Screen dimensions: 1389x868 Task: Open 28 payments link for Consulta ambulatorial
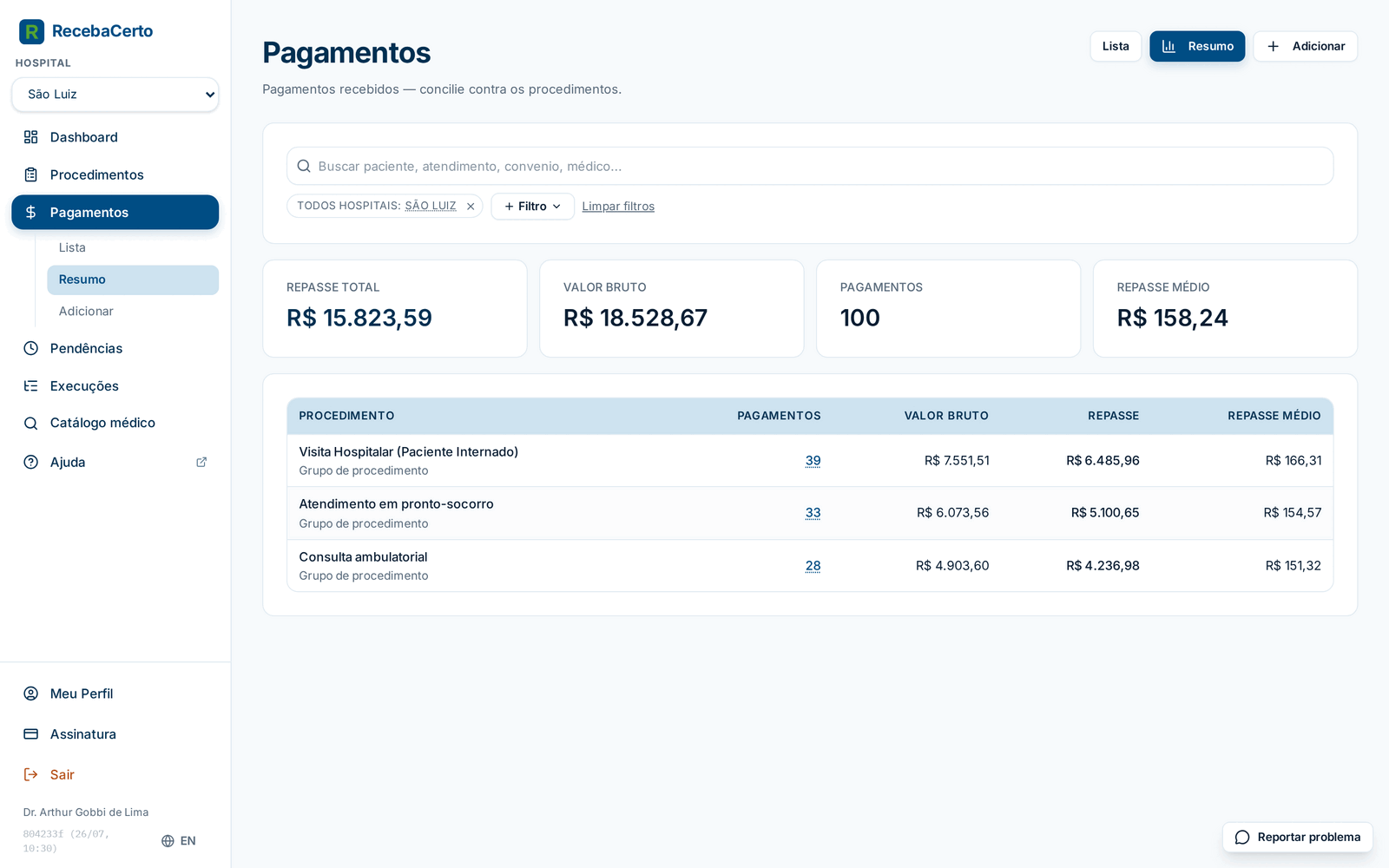[x=813, y=566]
